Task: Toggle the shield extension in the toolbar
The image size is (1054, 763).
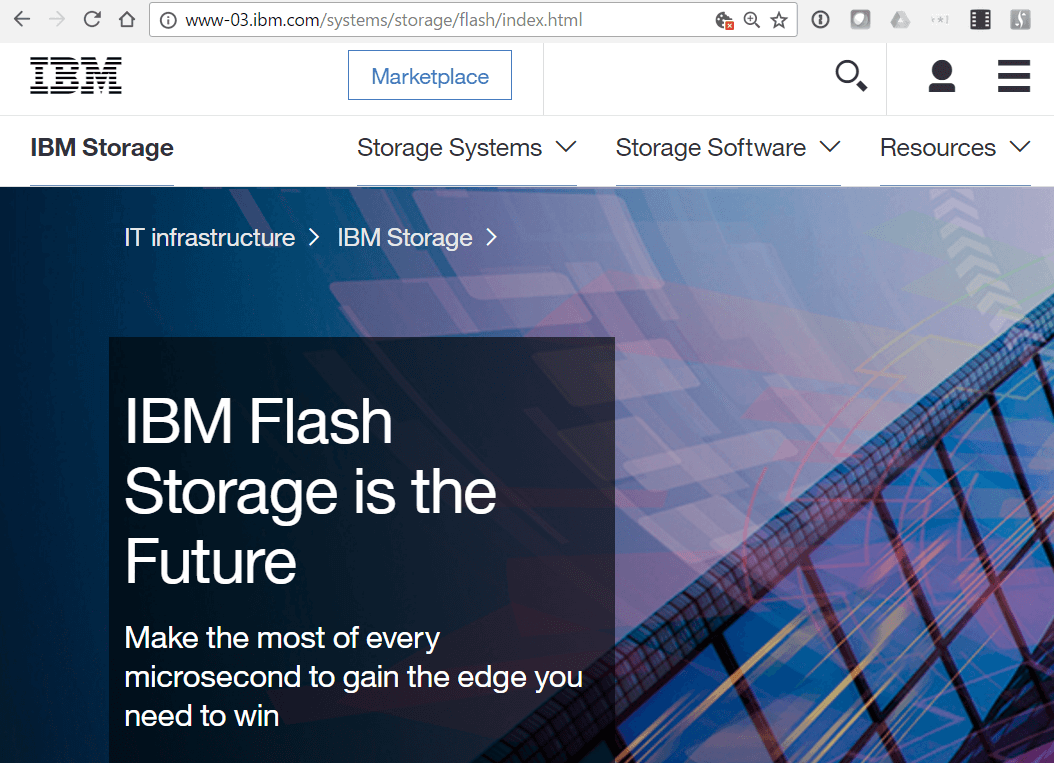Action: tap(860, 19)
